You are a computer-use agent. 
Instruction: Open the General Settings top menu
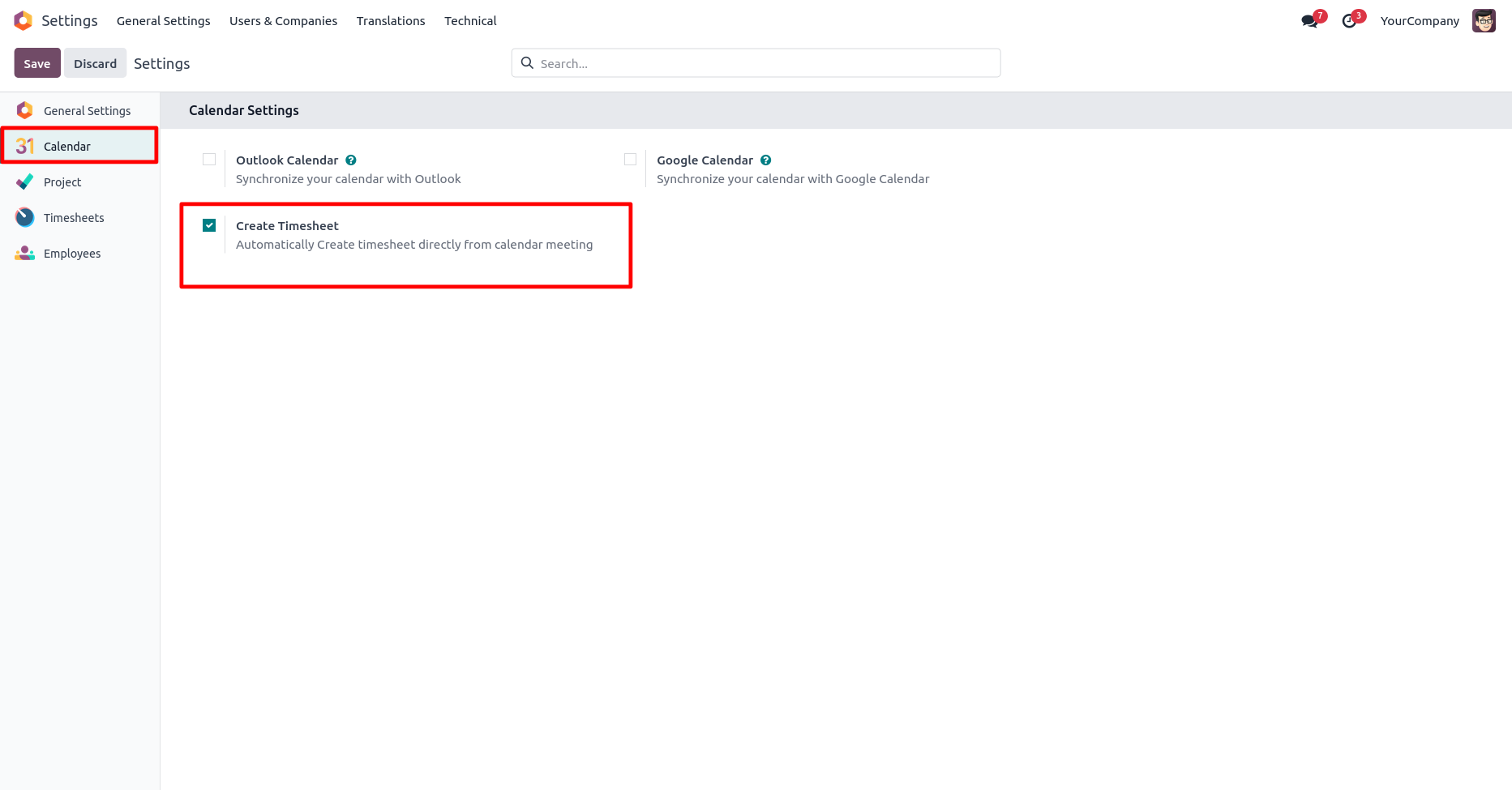click(x=163, y=21)
